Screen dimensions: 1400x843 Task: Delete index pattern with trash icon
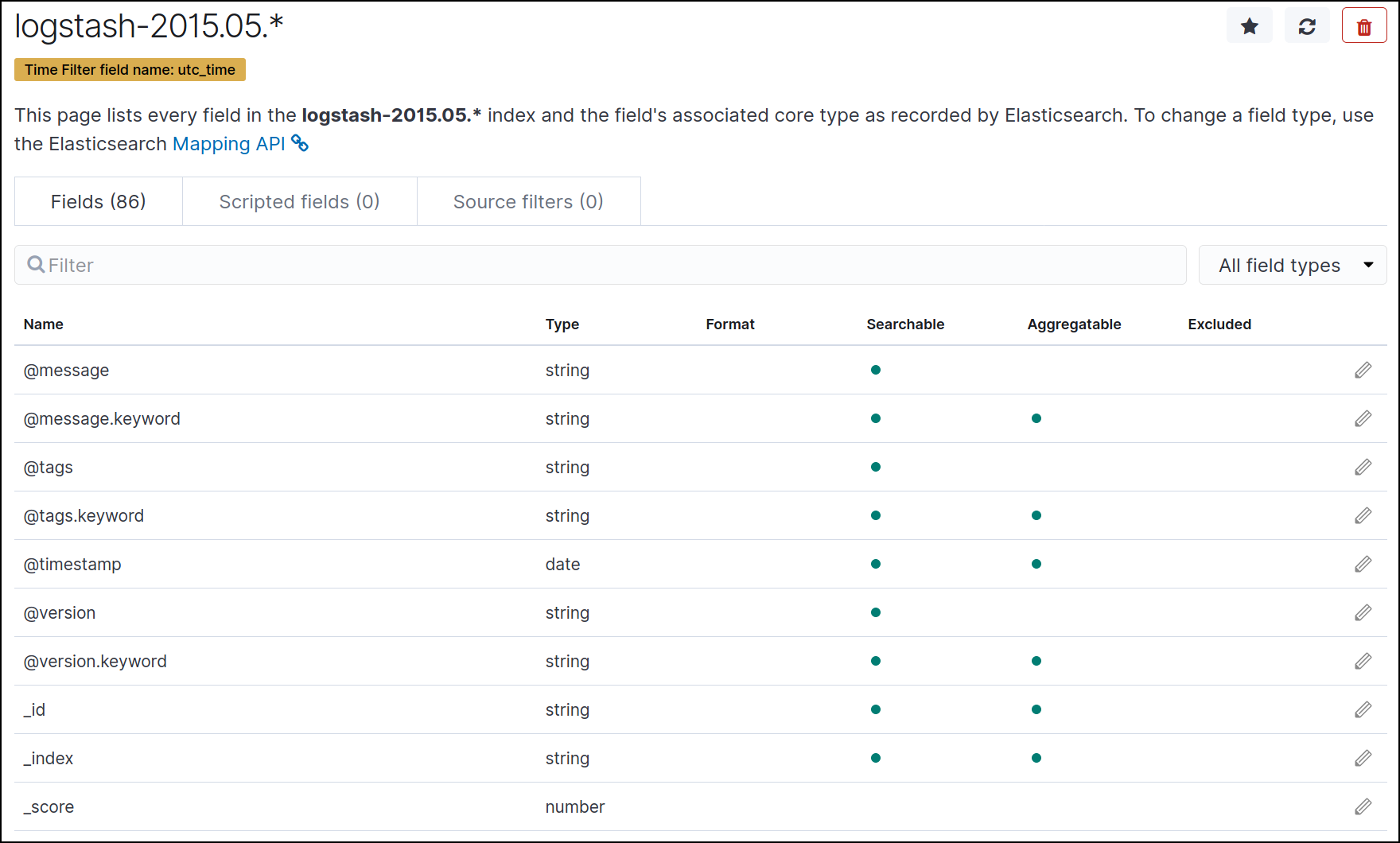tap(1364, 26)
